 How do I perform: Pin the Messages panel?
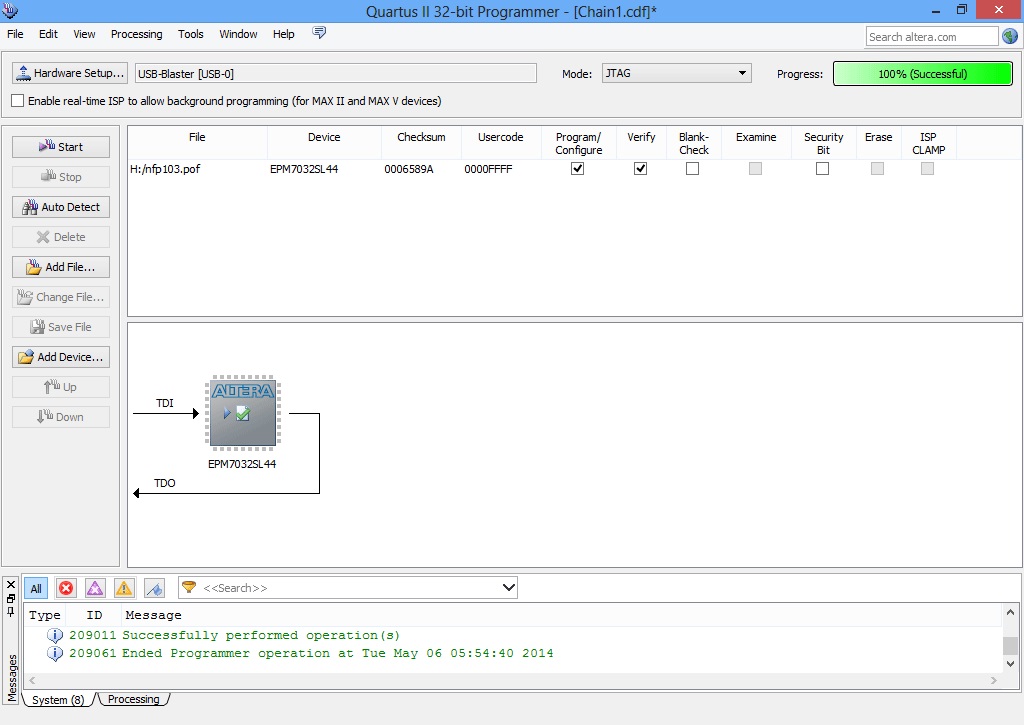[10, 611]
